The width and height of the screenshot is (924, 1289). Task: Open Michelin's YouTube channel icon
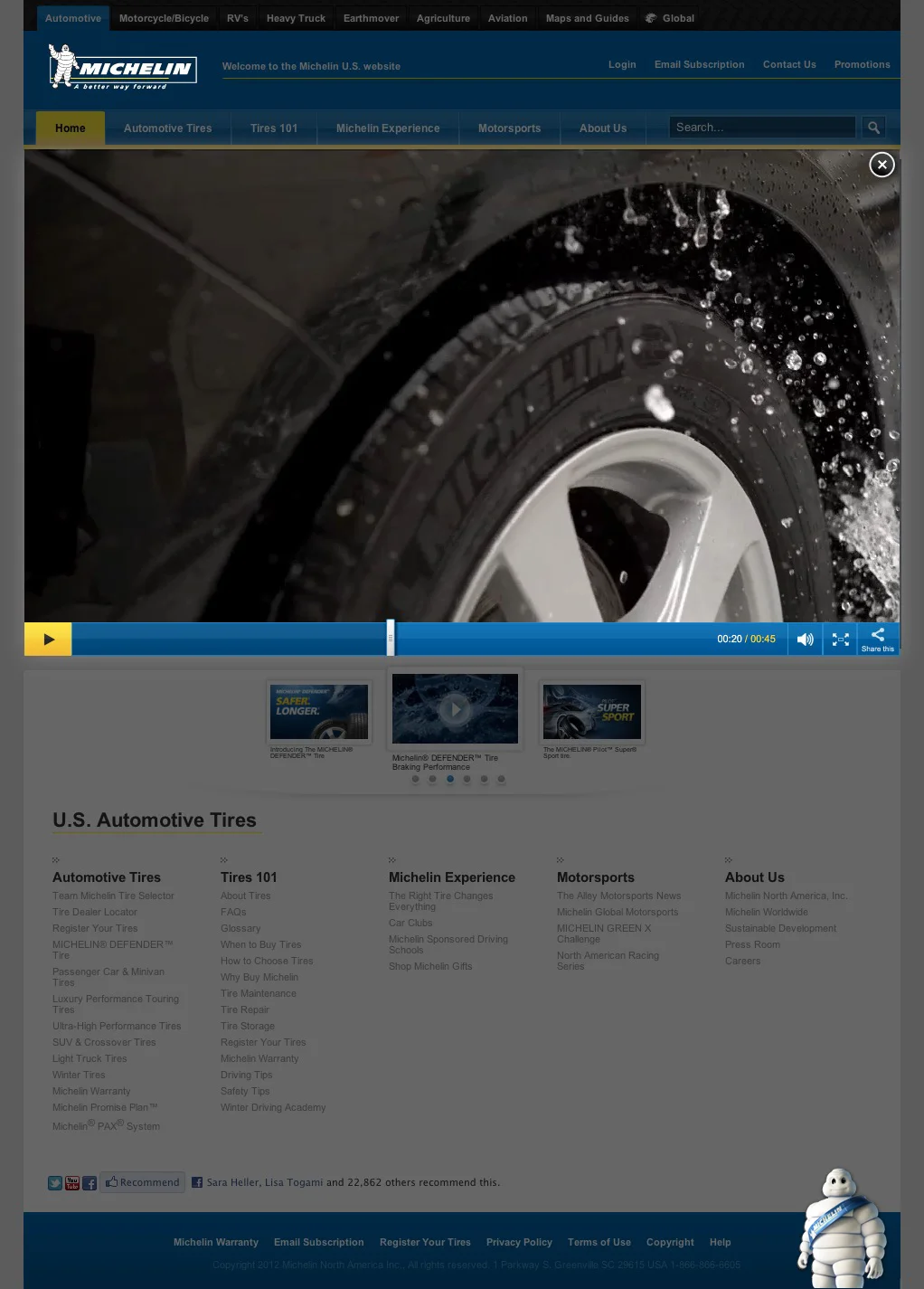click(72, 1182)
